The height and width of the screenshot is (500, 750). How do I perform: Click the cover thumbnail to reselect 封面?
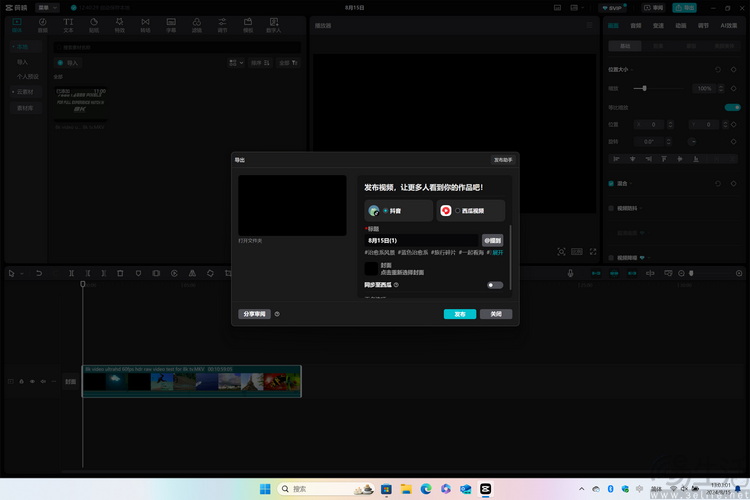(x=371, y=268)
